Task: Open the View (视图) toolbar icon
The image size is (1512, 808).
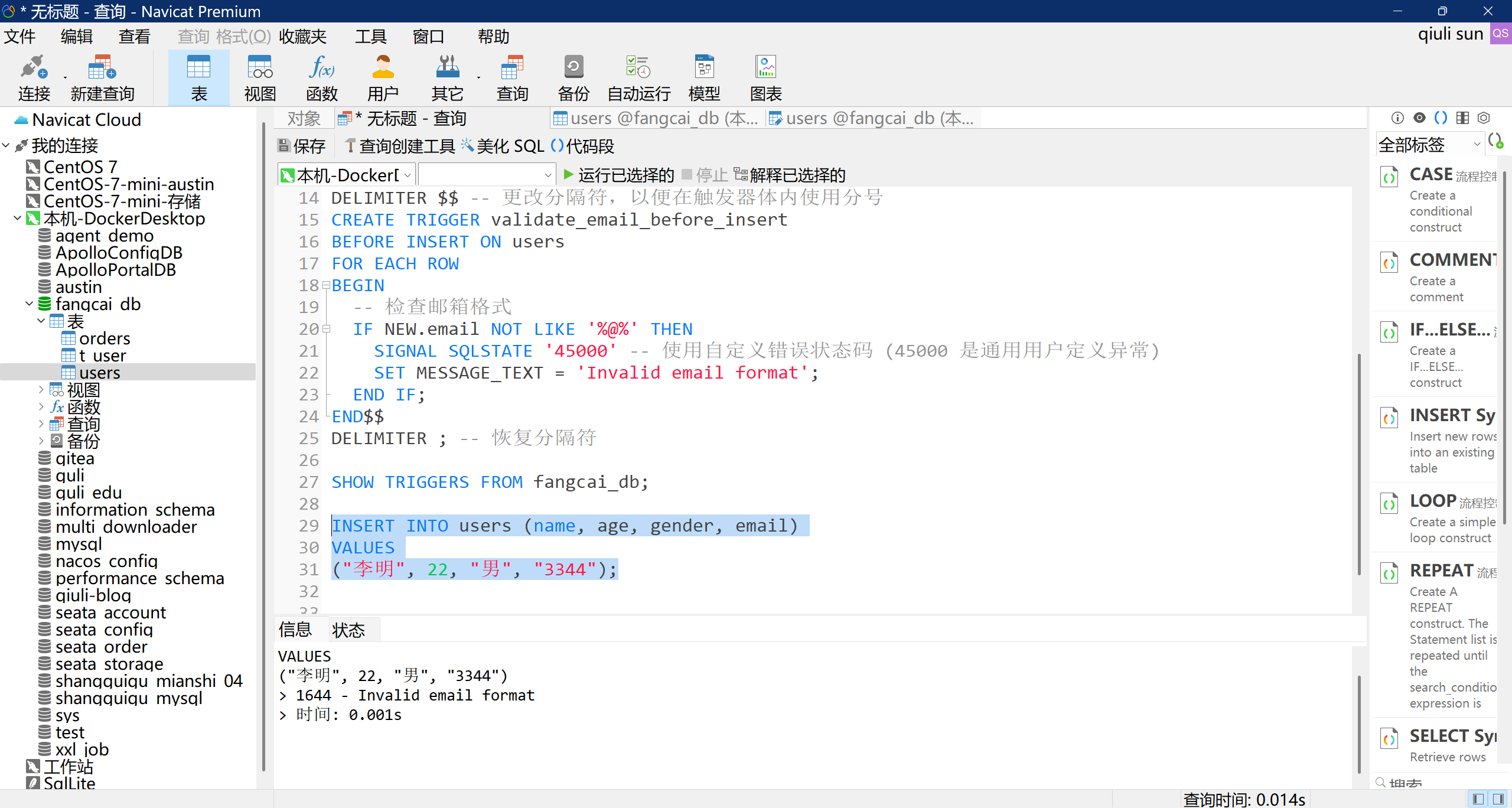Action: click(260, 78)
